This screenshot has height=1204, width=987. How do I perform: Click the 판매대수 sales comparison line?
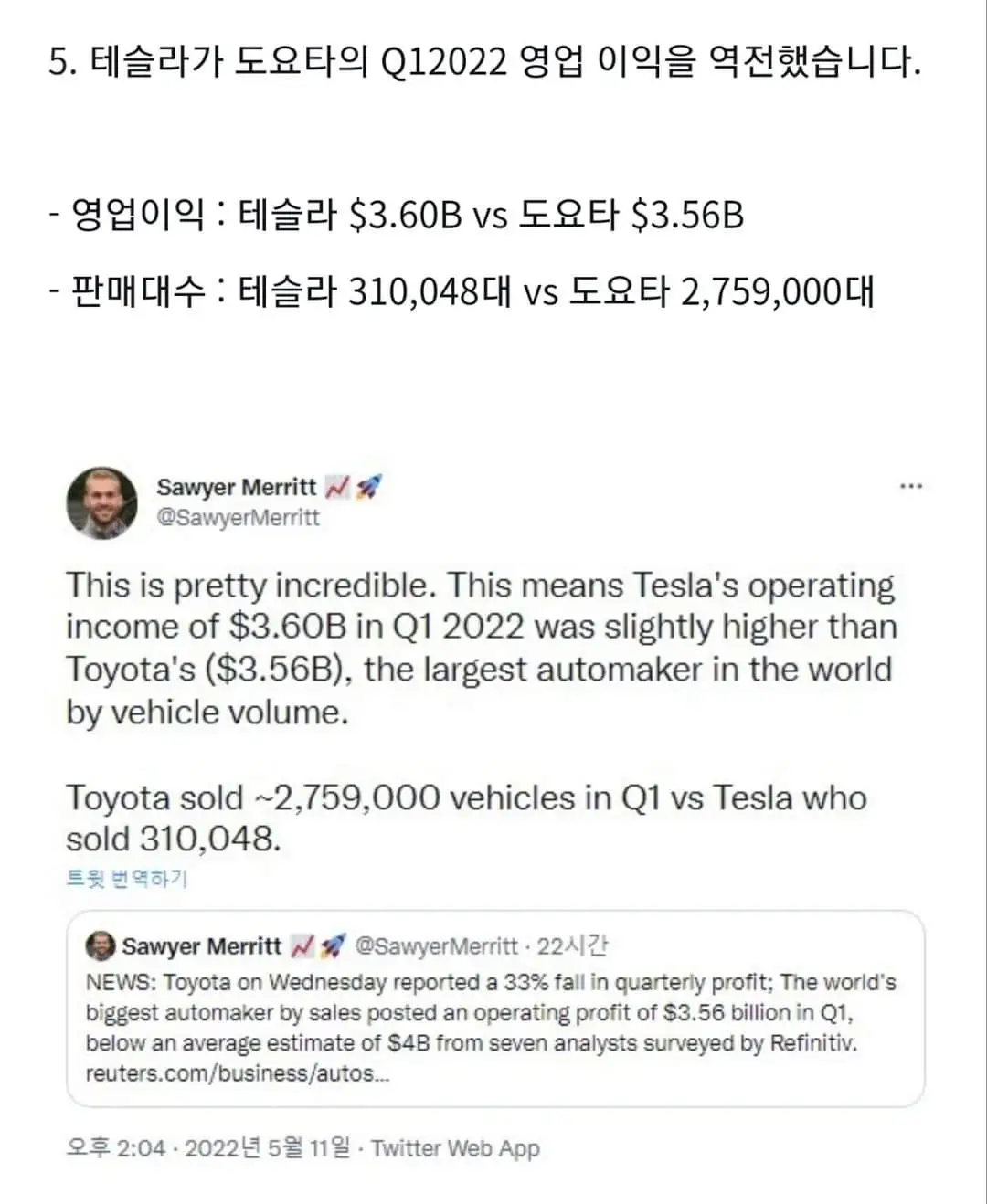pyautogui.click(x=462, y=292)
